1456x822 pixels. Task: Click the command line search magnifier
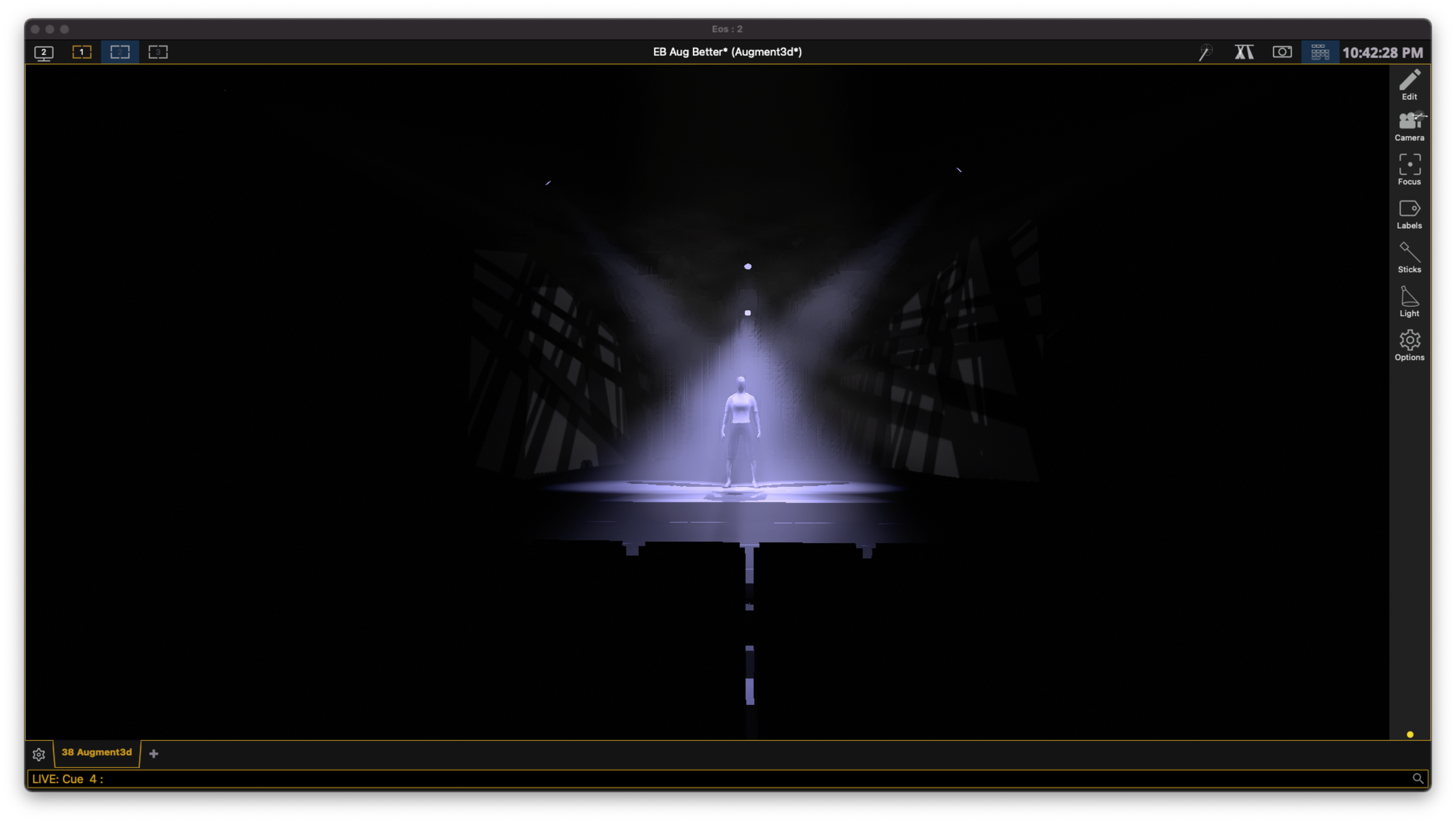pos(1418,779)
